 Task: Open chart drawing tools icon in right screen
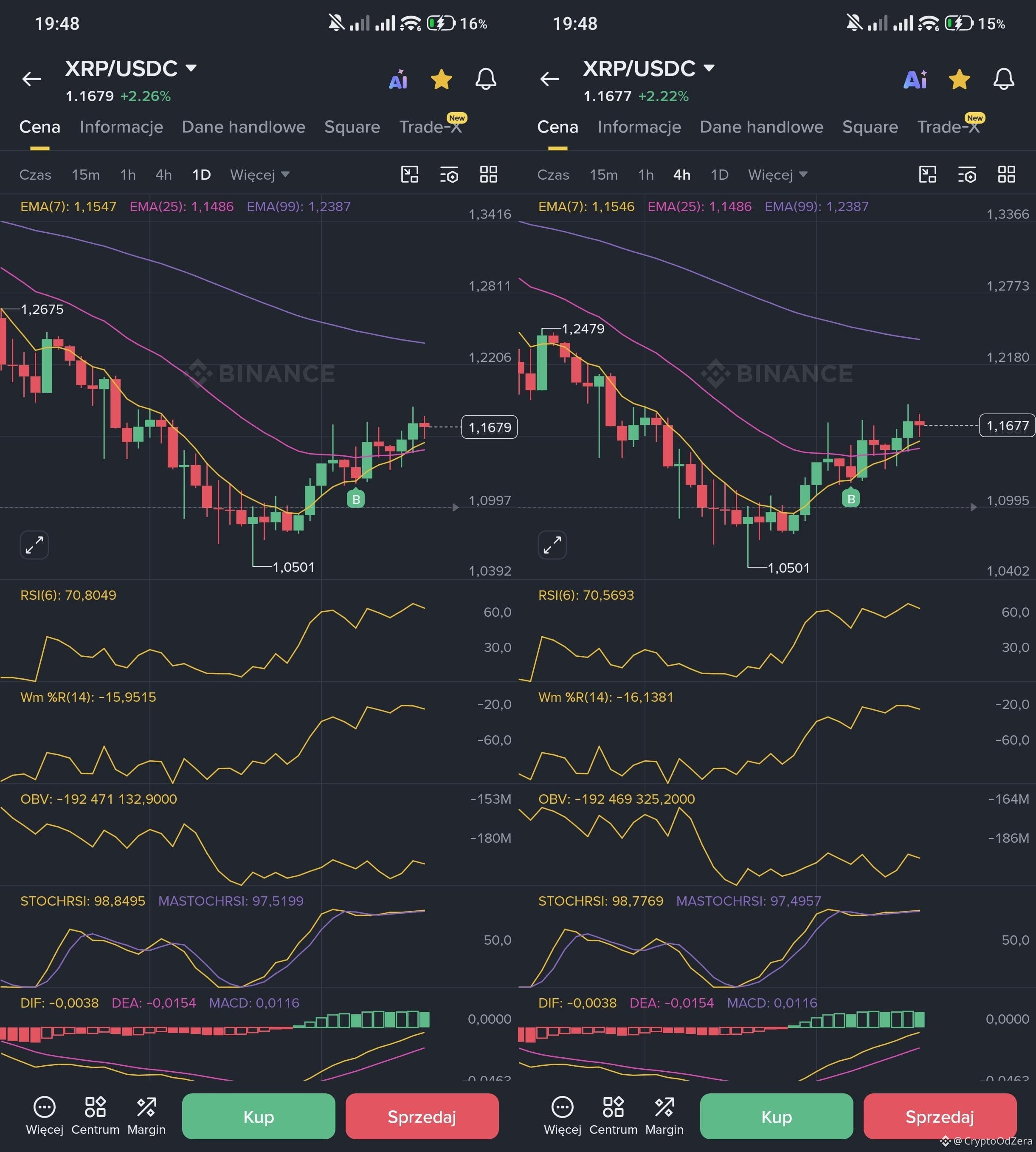(928, 174)
